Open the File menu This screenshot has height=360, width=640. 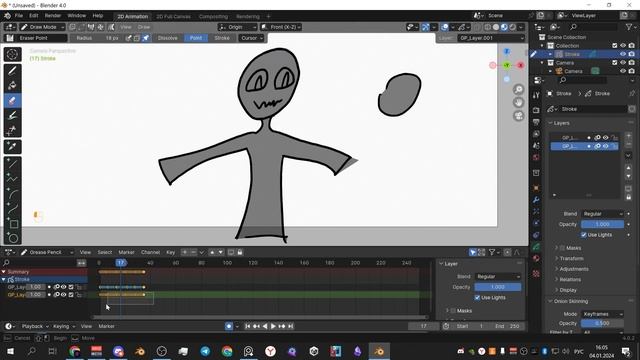(19, 16)
